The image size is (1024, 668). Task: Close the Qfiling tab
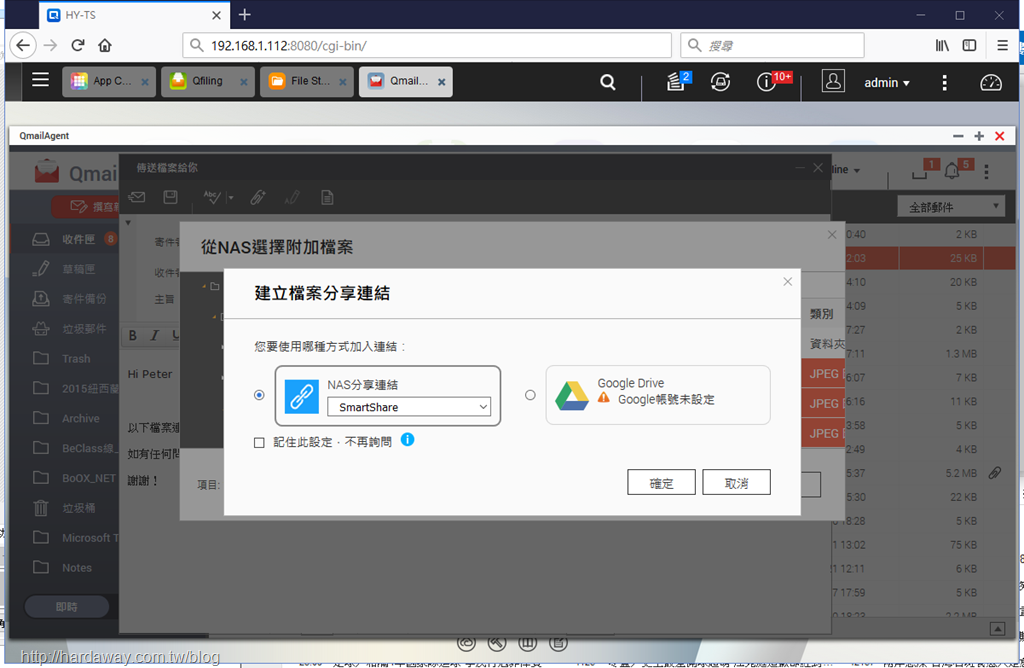pyautogui.click(x=244, y=82)
